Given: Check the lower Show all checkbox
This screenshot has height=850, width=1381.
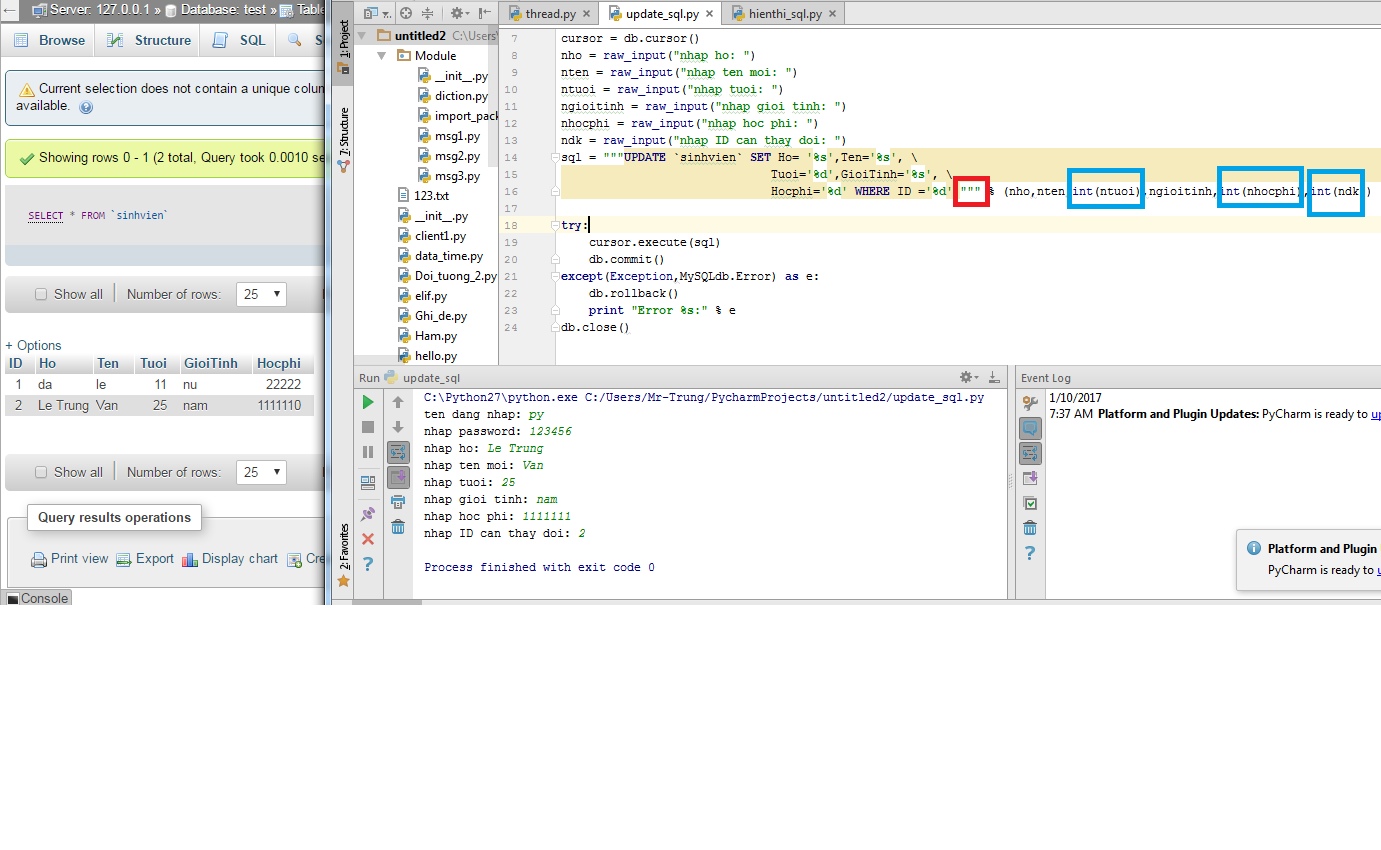Looking at the screenshot, I should click(41, 473).
